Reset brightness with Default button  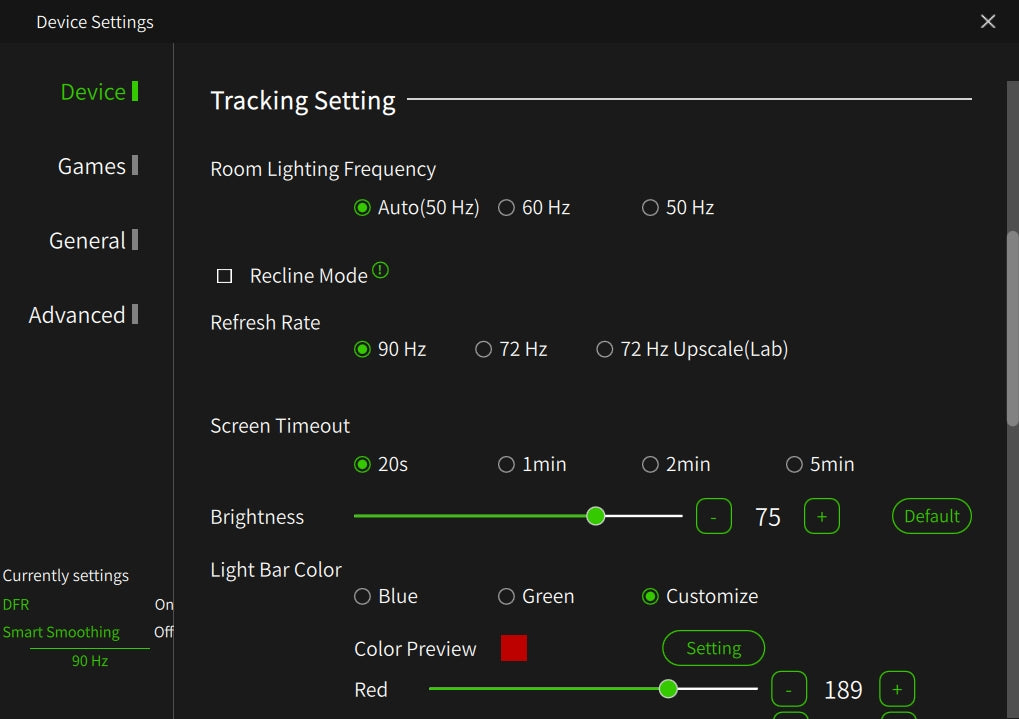(931, 516)
